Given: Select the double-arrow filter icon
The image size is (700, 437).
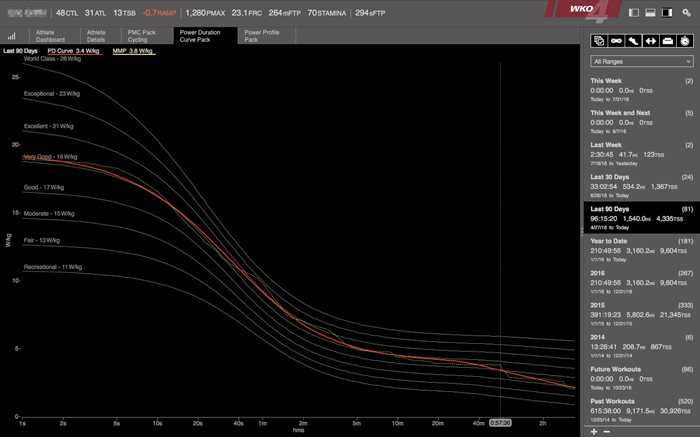Looking at the screenshot, I should (x=650, y=41).
